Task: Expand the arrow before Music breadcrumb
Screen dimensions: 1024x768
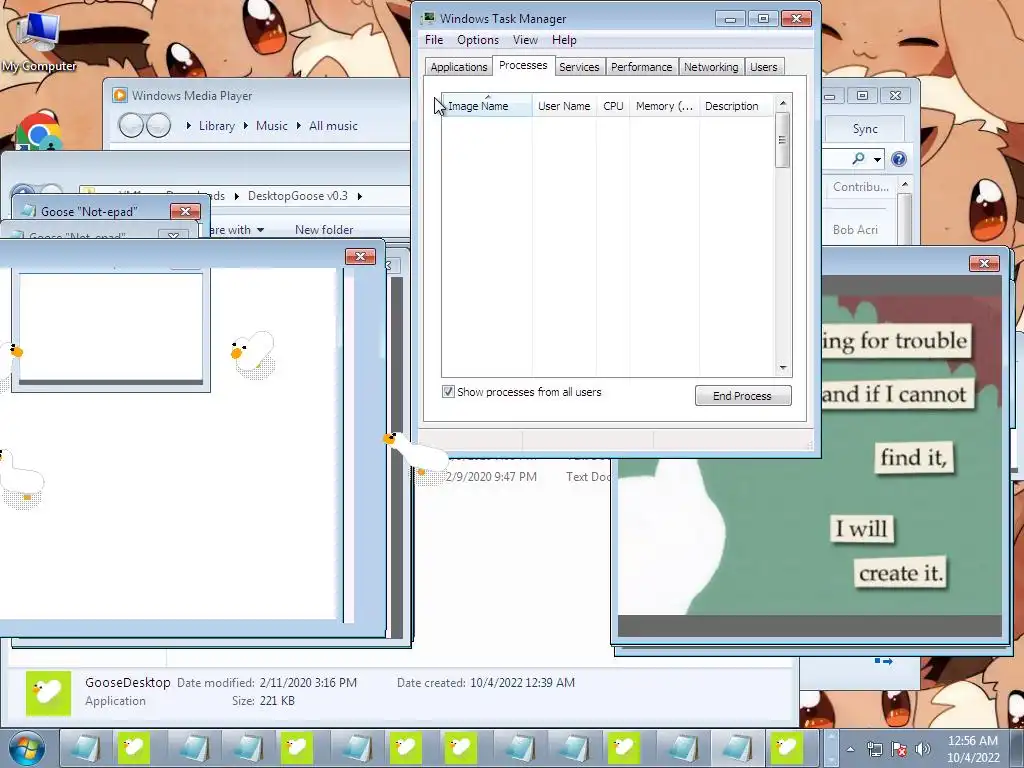Action: pos(246,125)
